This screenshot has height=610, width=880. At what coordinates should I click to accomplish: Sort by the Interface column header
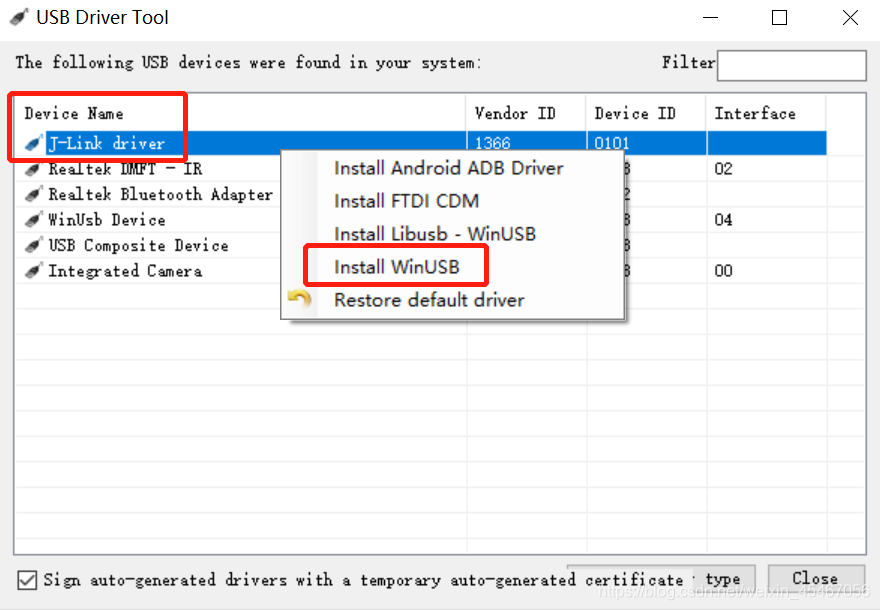766,113
